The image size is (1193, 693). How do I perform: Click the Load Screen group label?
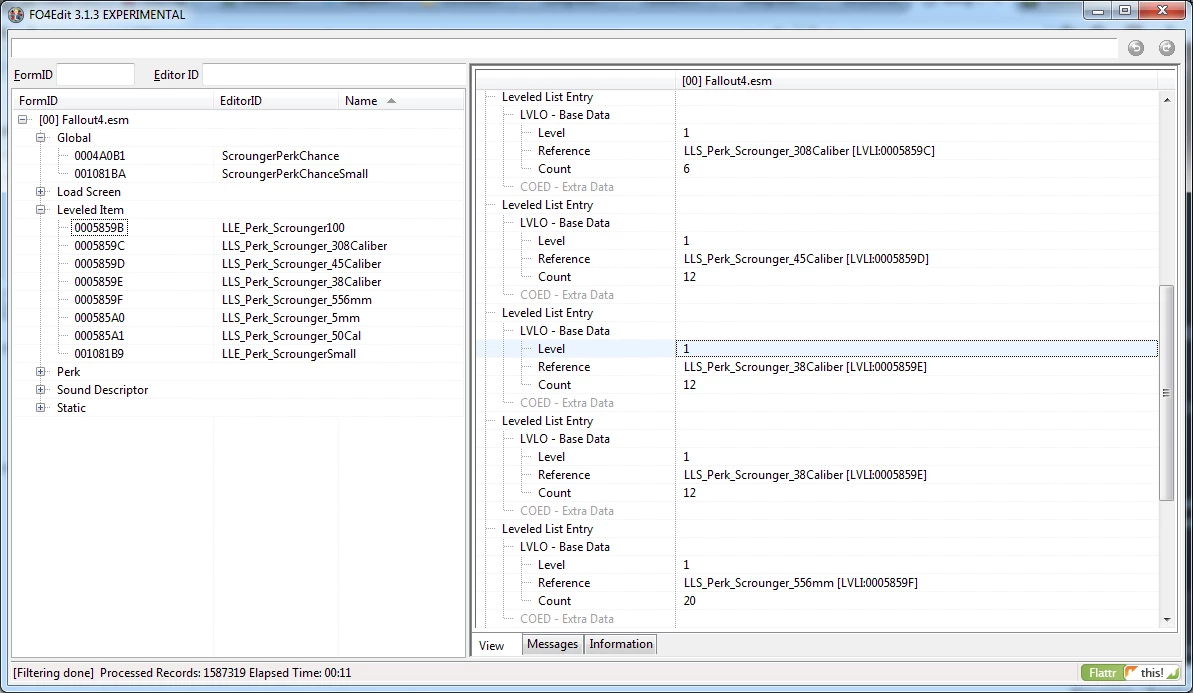pyautogui.click(x=88, y=192)
